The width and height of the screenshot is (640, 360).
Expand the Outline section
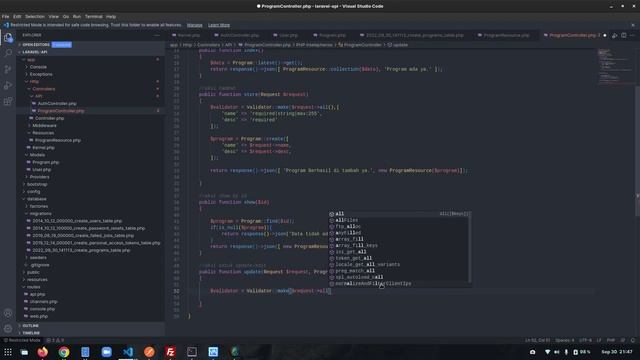coord(91,326)
